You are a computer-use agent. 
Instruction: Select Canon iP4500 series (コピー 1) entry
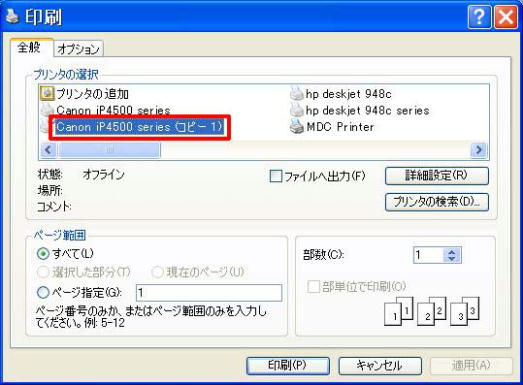pyautogui.click(x=139, y=127)
